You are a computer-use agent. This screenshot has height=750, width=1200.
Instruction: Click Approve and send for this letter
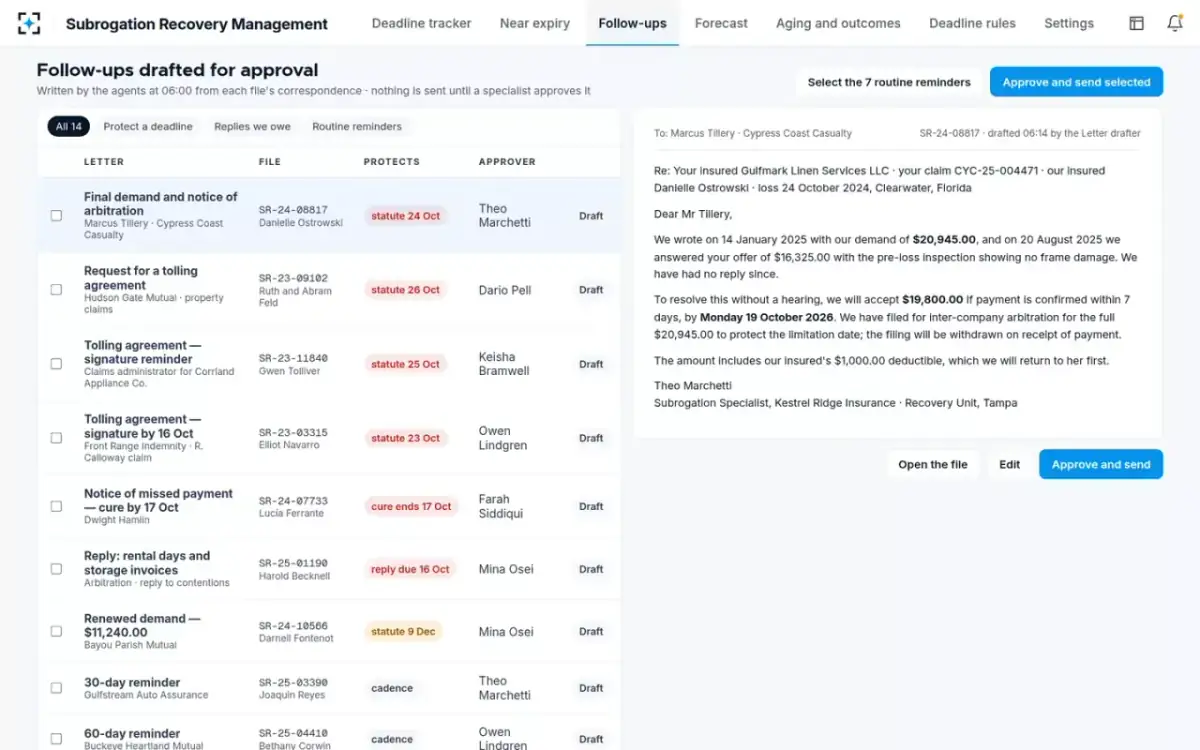click(x=1101, y=464)
